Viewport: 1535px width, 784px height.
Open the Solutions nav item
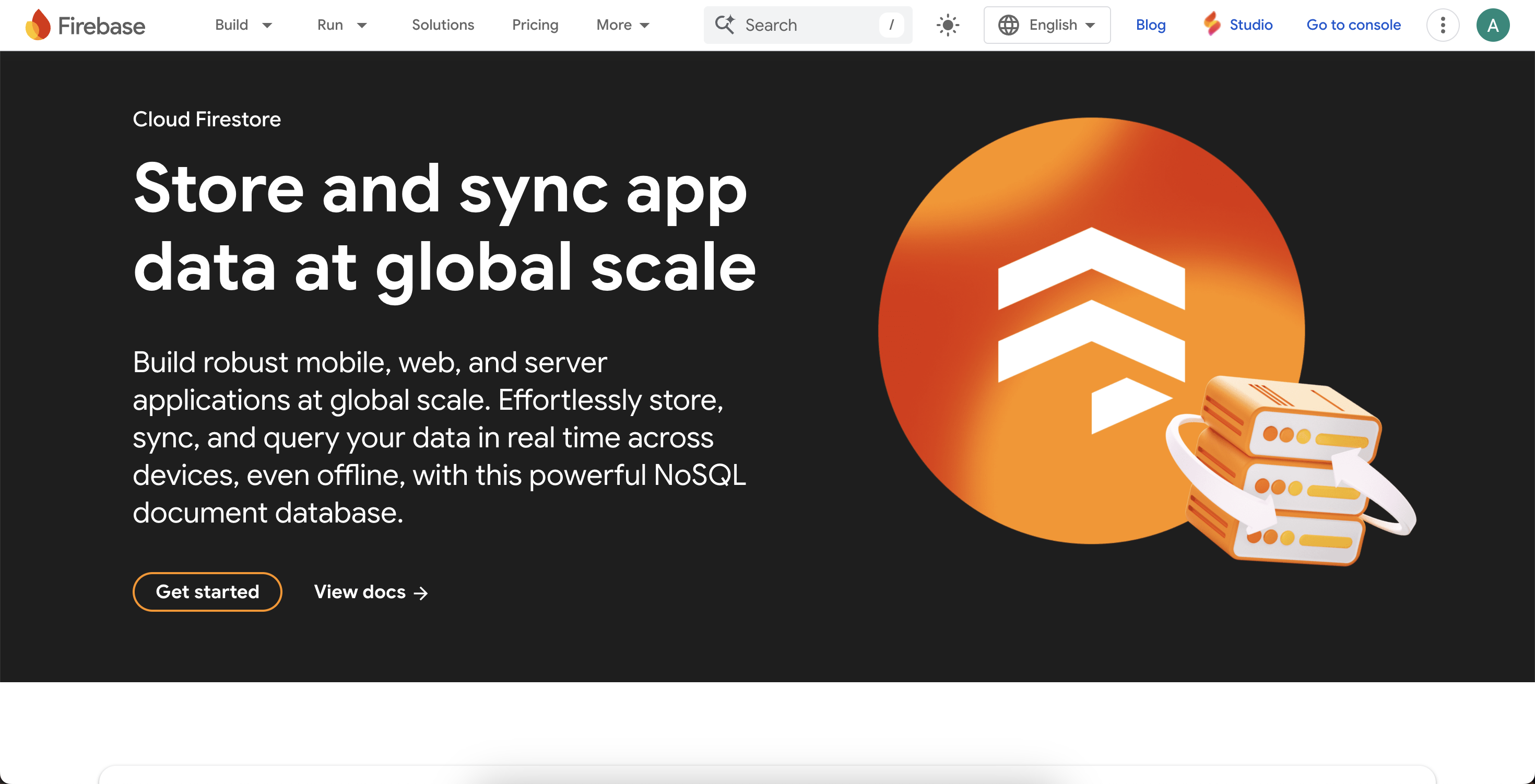(x=443, y=25)
